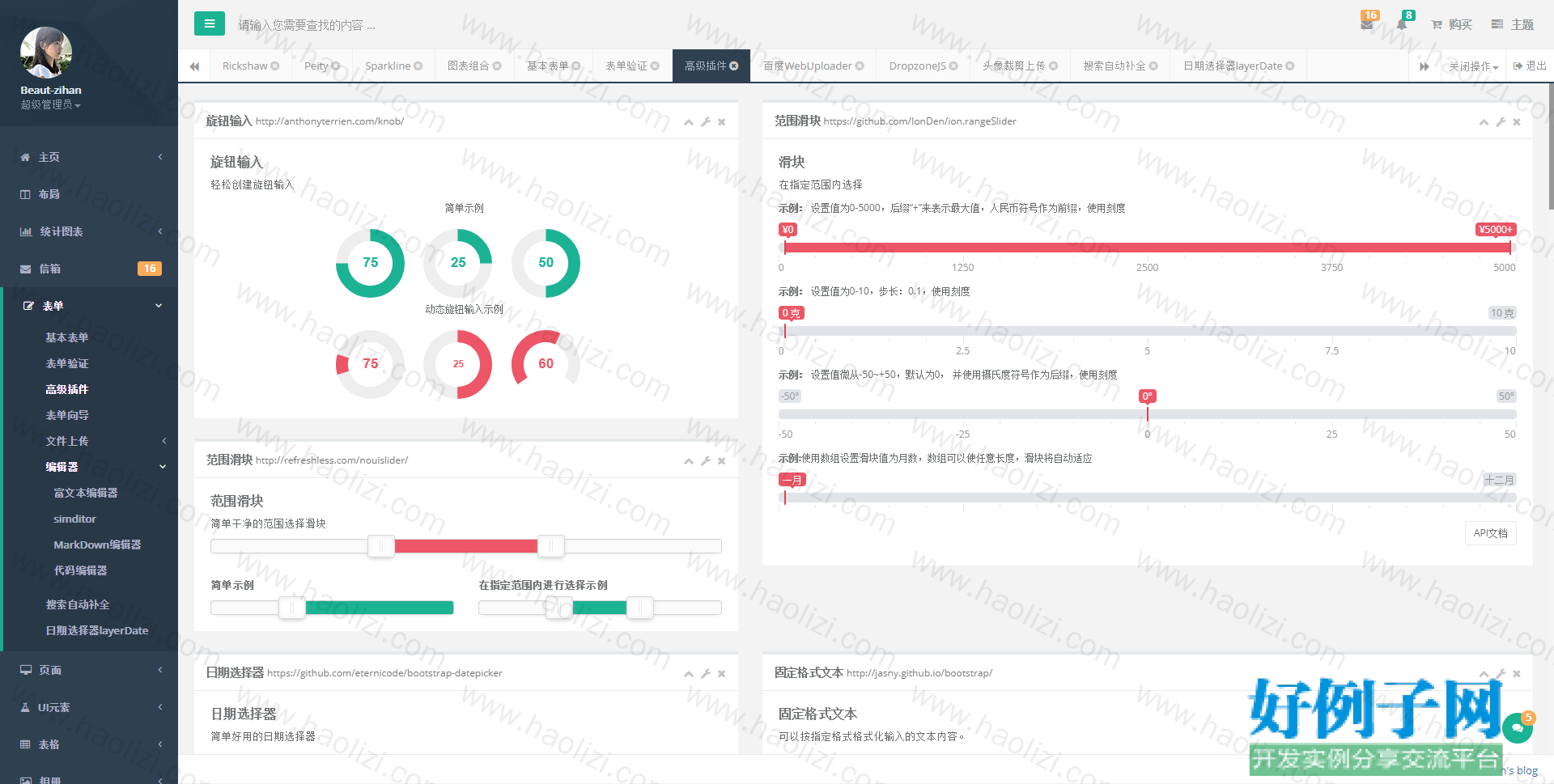Click the red knob showing 60
This screenshot has height=784, width=1554.
click(546, 364)
